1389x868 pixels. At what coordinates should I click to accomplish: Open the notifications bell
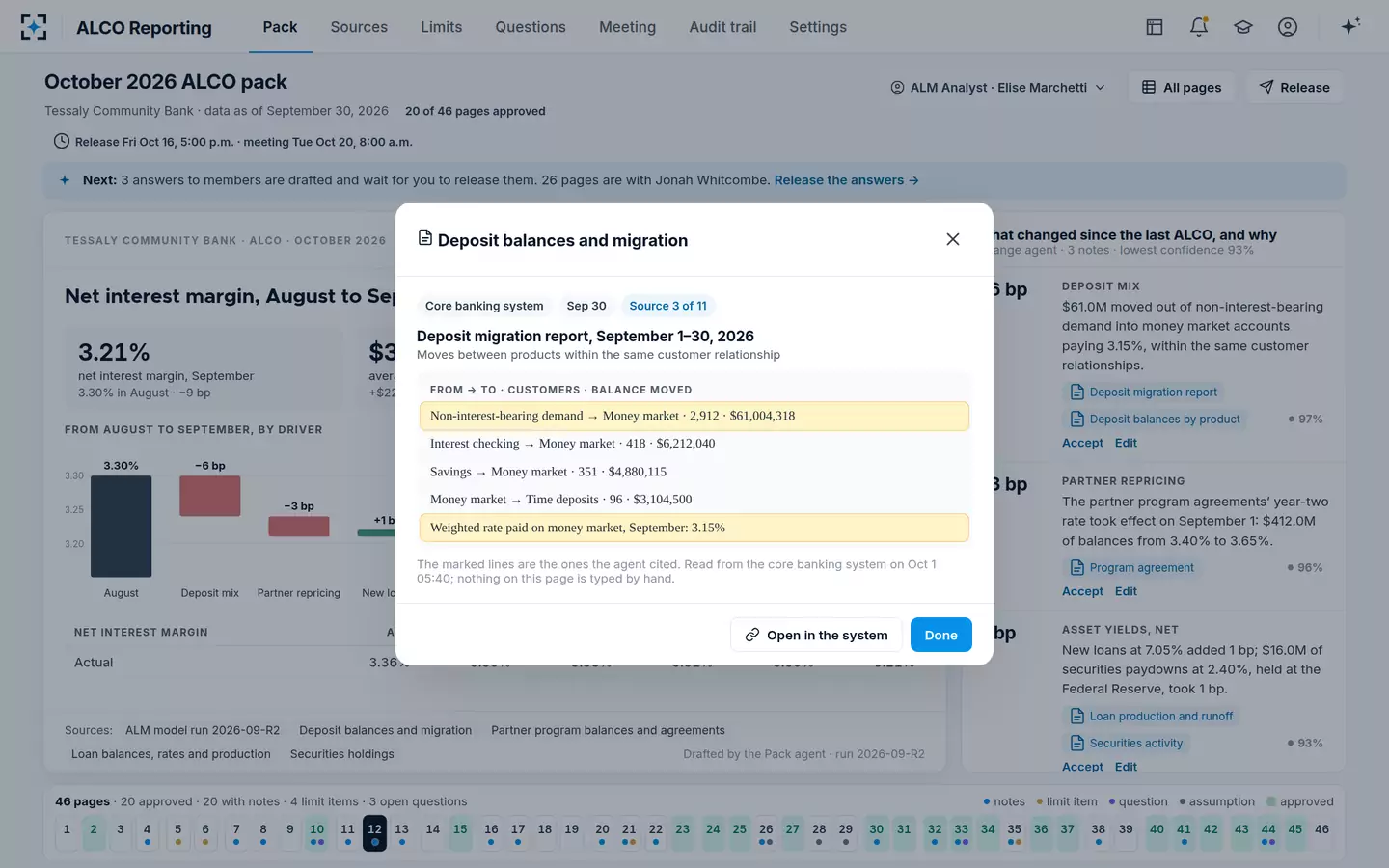tap(1199, 27)
